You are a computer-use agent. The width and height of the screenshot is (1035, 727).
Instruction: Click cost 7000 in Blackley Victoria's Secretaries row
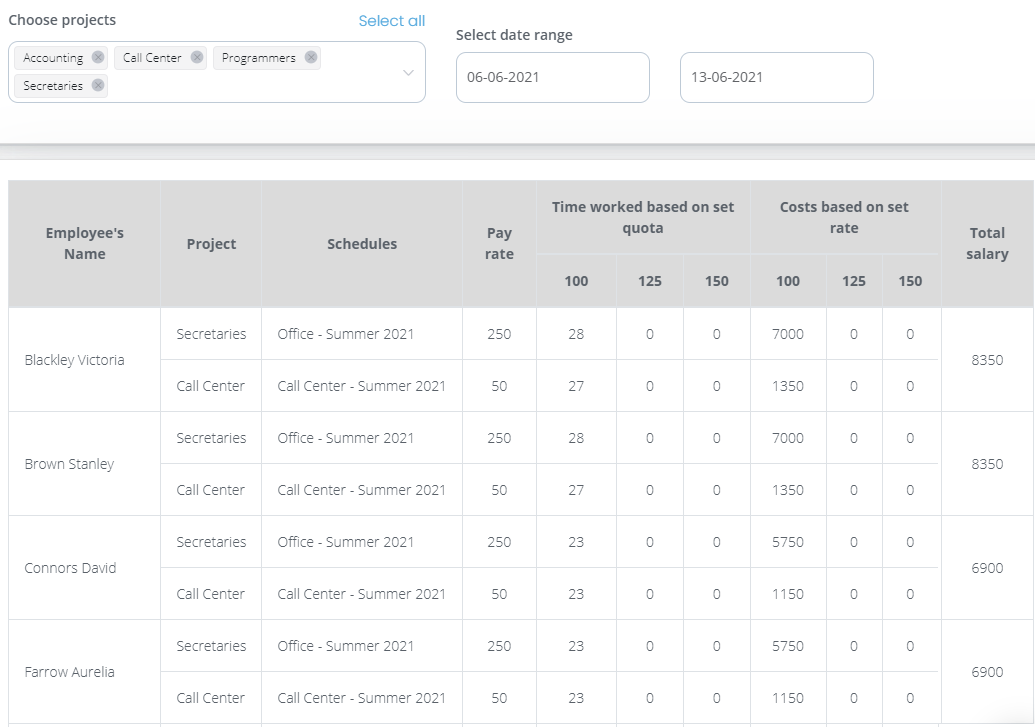coord(788,334)
